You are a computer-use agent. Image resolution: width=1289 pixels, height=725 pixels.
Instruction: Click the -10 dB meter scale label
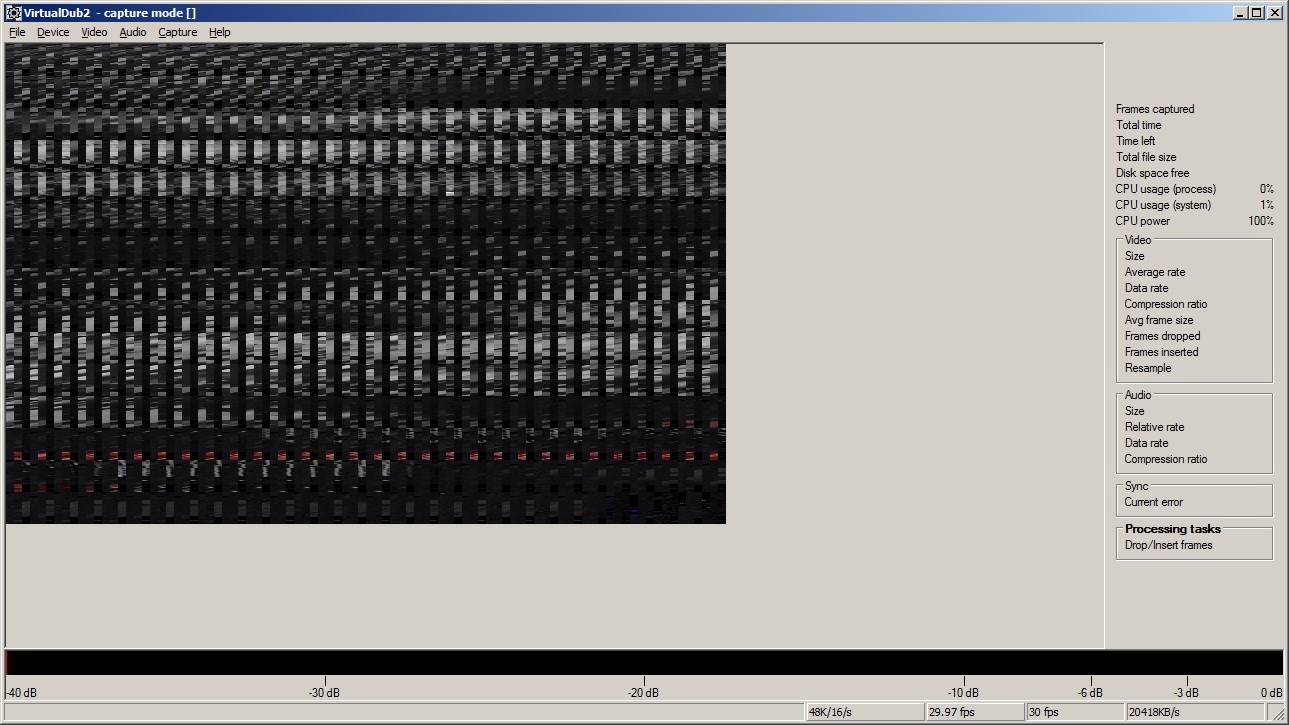(x=963, y=693)
